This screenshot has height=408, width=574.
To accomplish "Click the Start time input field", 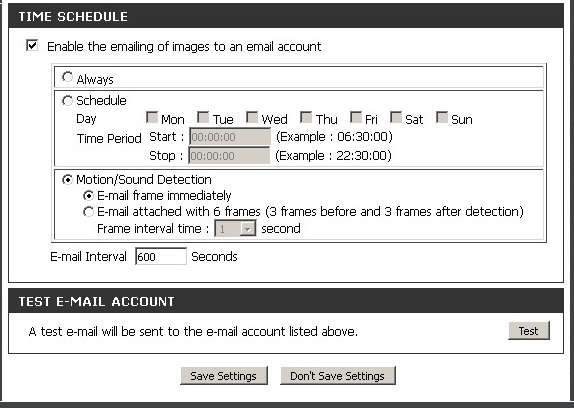I will point(230,137).
